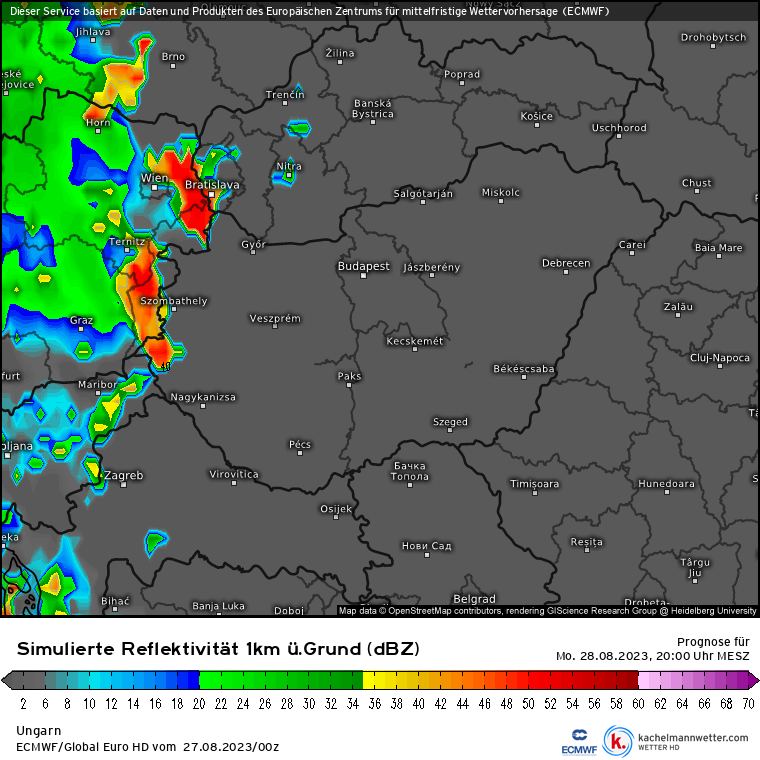760x760 pixels.
Task: Click the 'Simulierte Reflektivität 1km ü.Grund' title
Action: (x=218, y=649)
